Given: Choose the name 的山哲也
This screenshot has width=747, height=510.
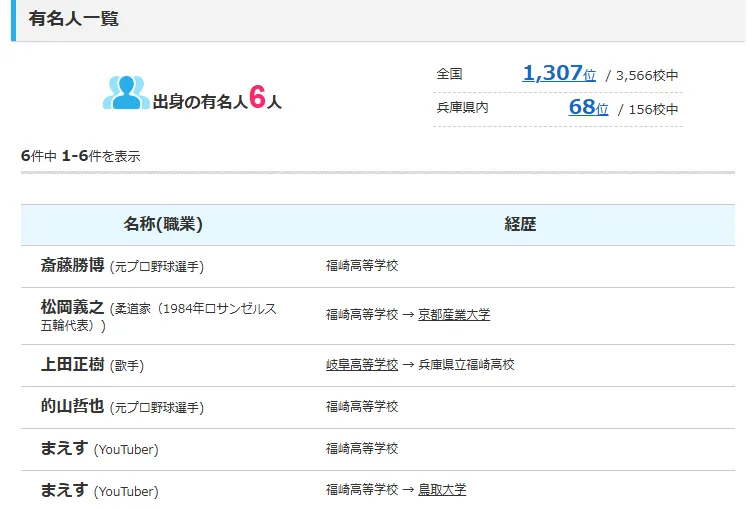Looking at the screenshot, I should (x=73, y=407).
